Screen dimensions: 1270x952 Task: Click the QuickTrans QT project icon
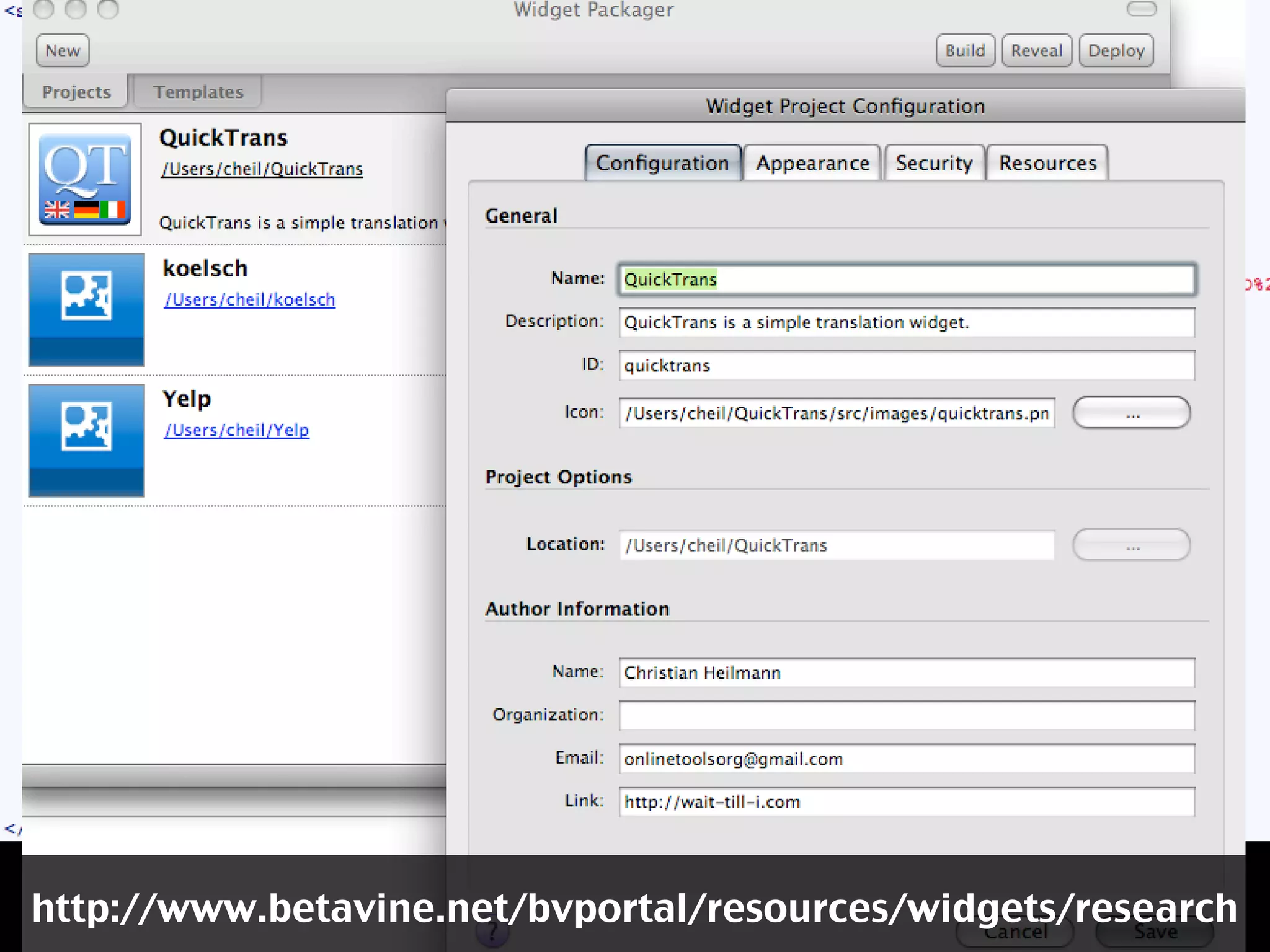tap(85, 179)
